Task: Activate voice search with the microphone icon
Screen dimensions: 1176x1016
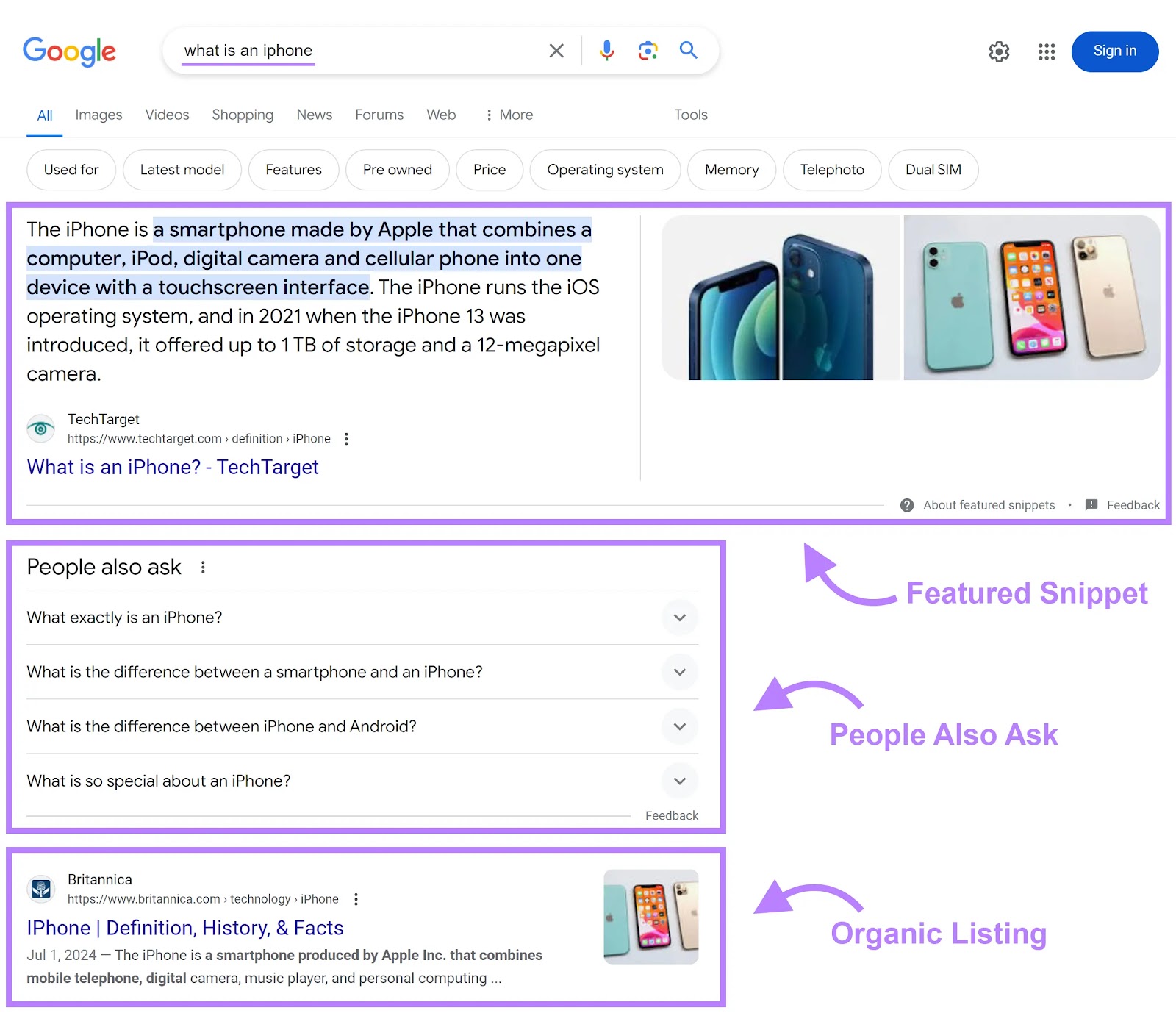Action: (x=606, y=50)
